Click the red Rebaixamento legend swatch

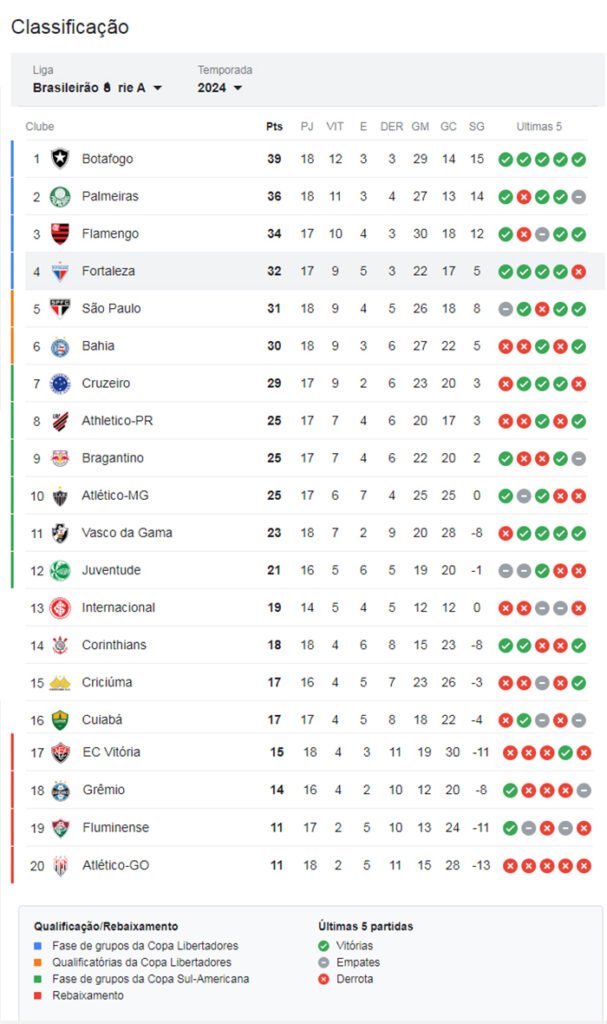click(x=39, y=996)
